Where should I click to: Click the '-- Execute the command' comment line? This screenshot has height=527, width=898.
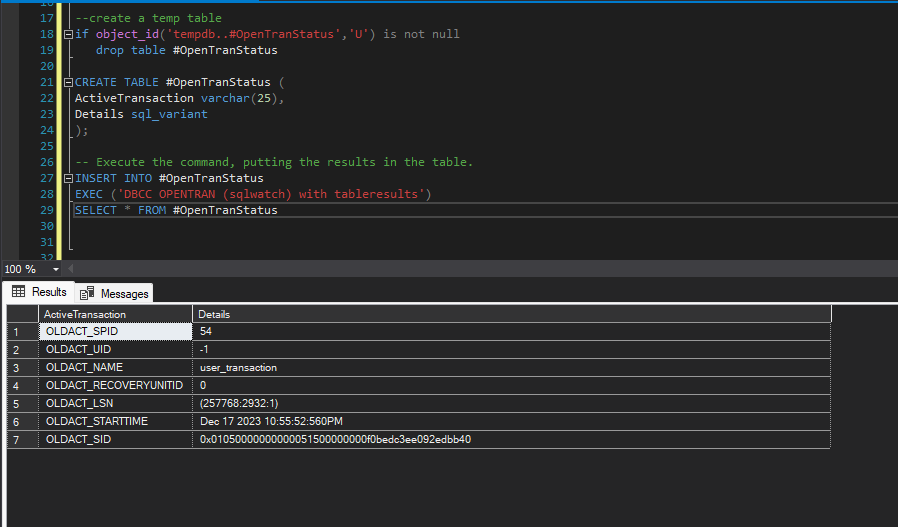coord(274,162)
